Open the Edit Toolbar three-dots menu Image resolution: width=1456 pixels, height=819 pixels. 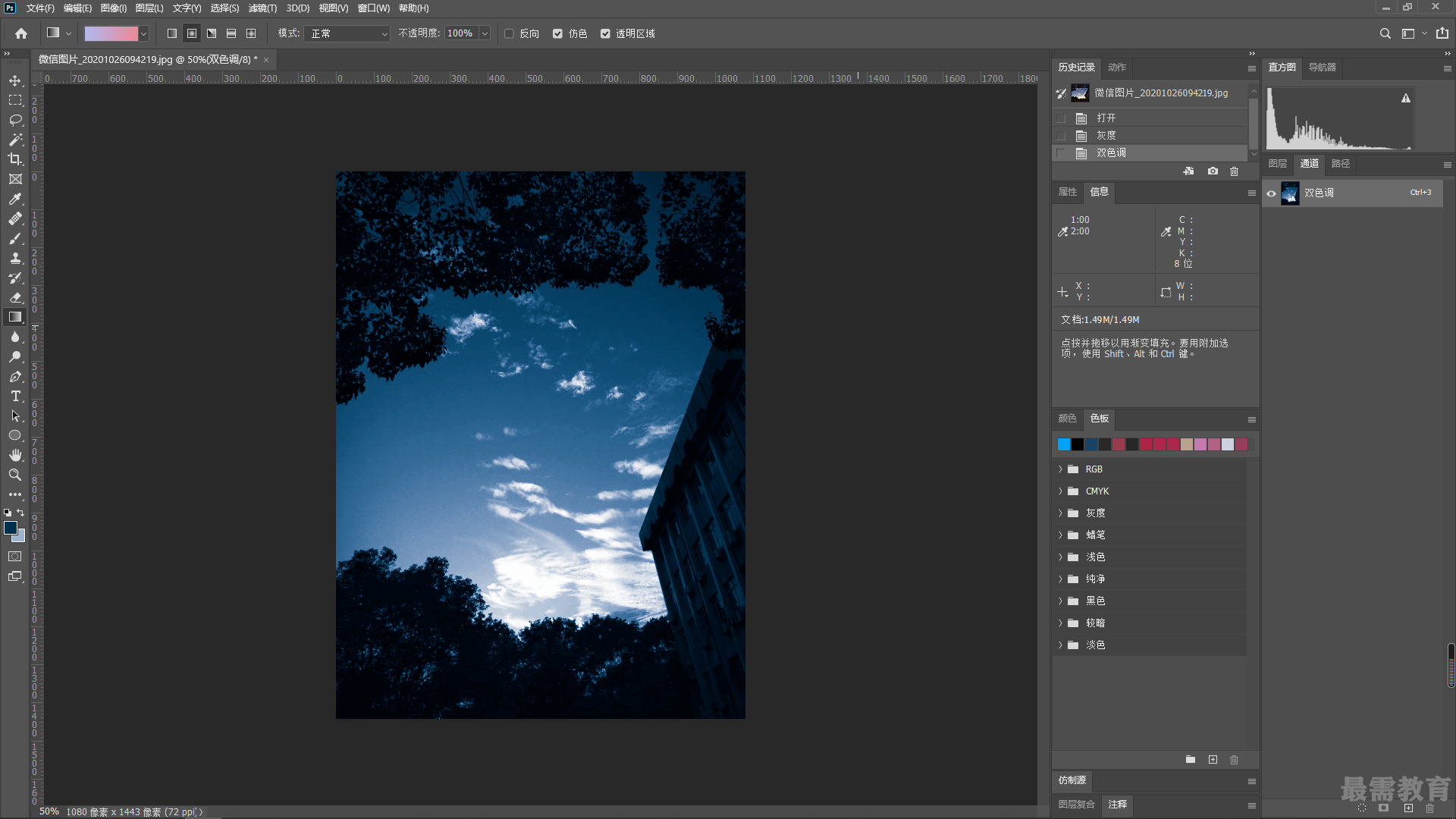15,494
